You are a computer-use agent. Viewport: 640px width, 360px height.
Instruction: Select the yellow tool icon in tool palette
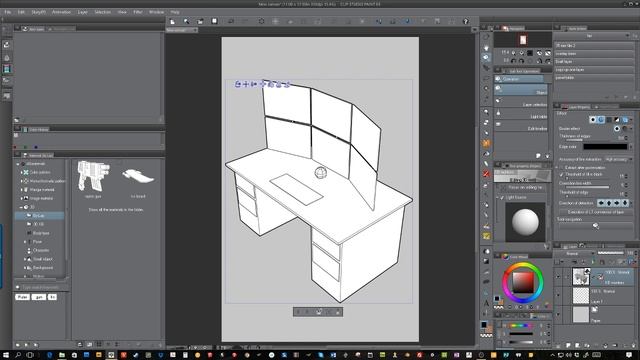coord(486,236)
